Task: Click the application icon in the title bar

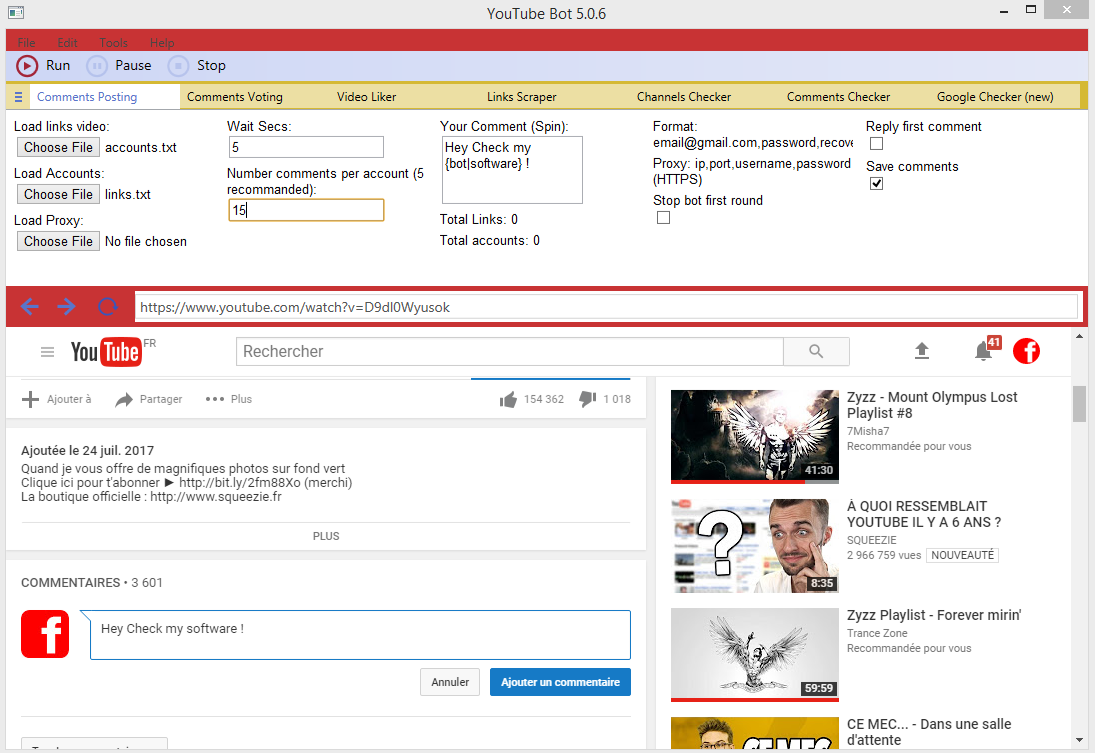Action: (x=16, y=13)
